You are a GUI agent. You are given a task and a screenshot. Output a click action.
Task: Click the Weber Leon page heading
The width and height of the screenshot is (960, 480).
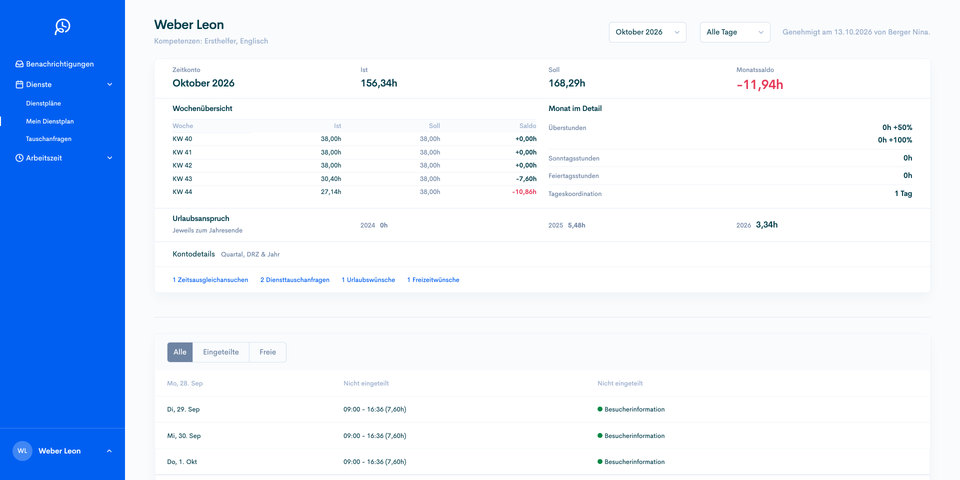189,24
